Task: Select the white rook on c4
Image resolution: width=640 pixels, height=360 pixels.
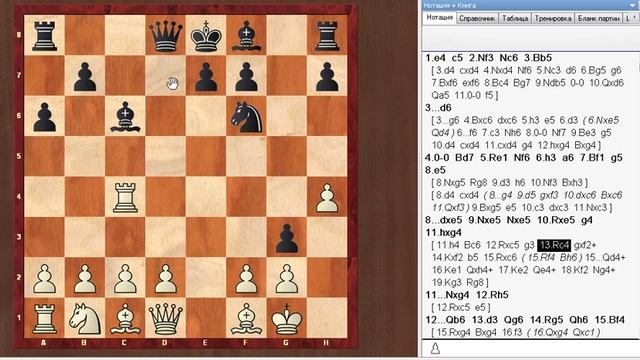Action: (x=125, y=198)
